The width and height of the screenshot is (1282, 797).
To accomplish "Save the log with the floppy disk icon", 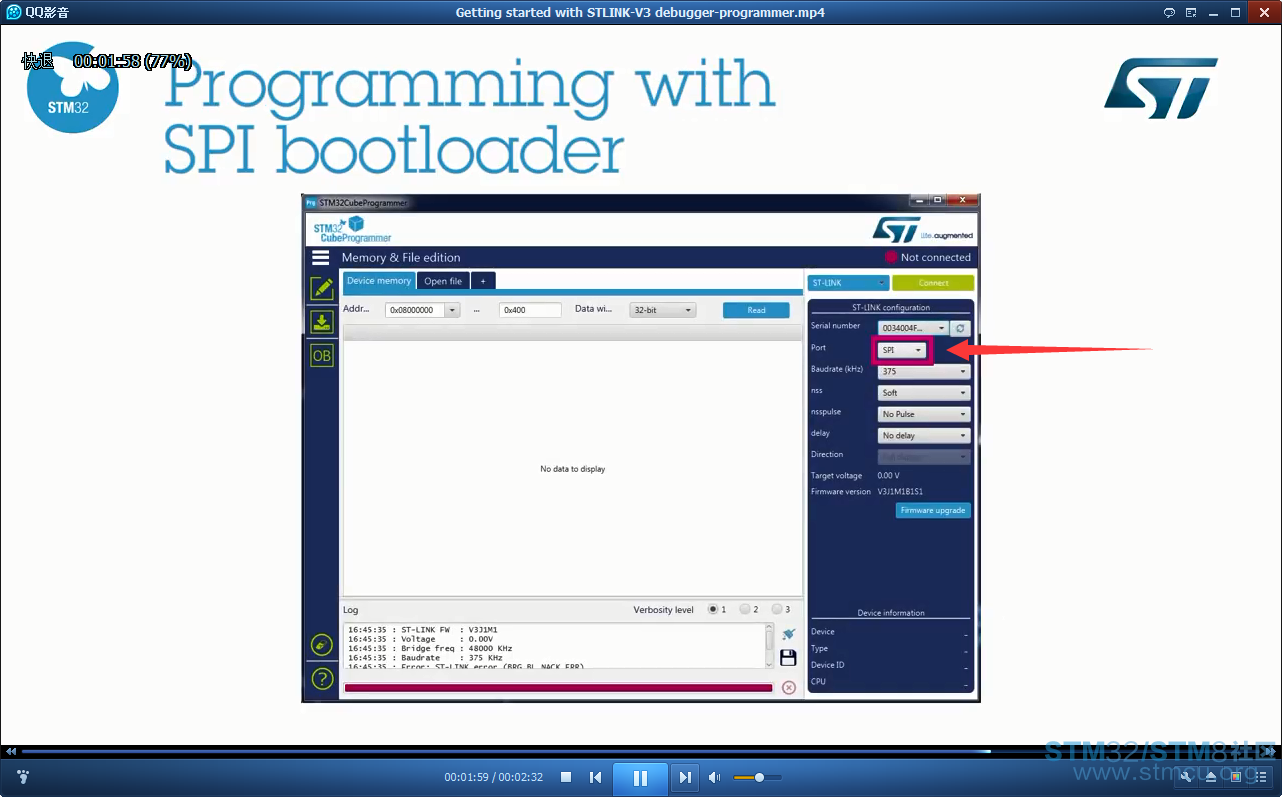I will click(x=788, y=657).
